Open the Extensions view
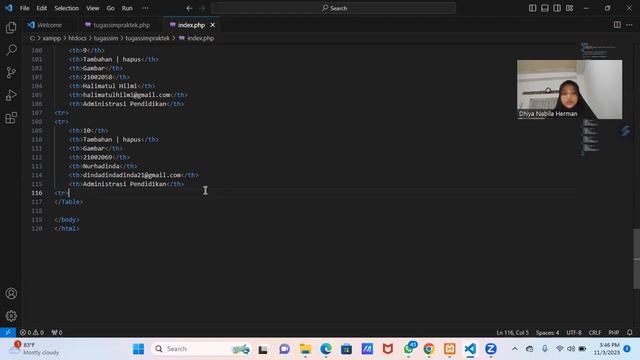 (x=11, y=118)
